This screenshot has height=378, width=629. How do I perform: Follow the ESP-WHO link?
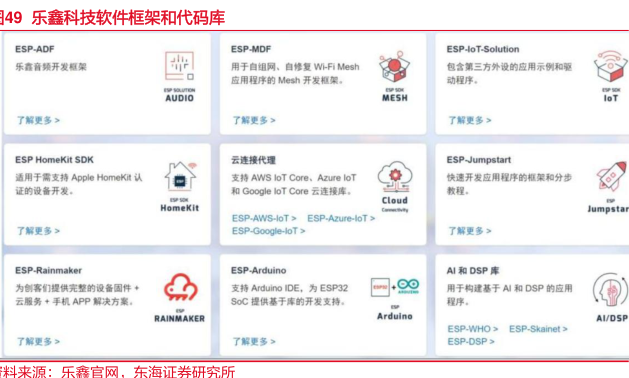point(473,329)
